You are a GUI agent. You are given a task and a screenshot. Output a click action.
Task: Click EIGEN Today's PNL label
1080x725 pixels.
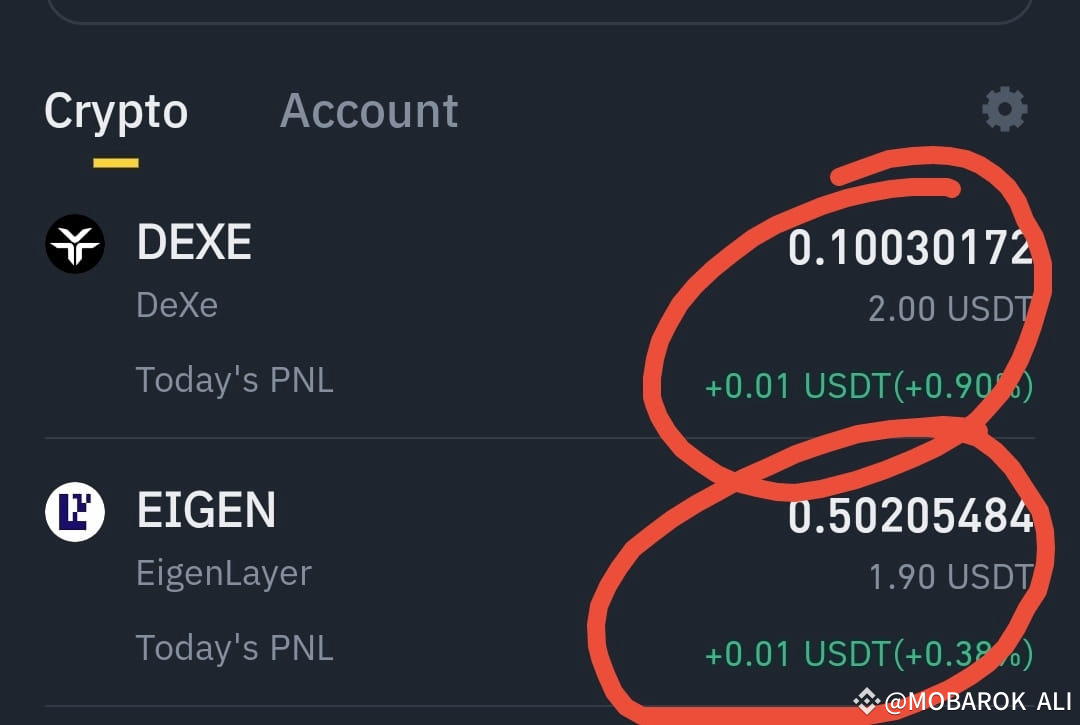[235, 648]
